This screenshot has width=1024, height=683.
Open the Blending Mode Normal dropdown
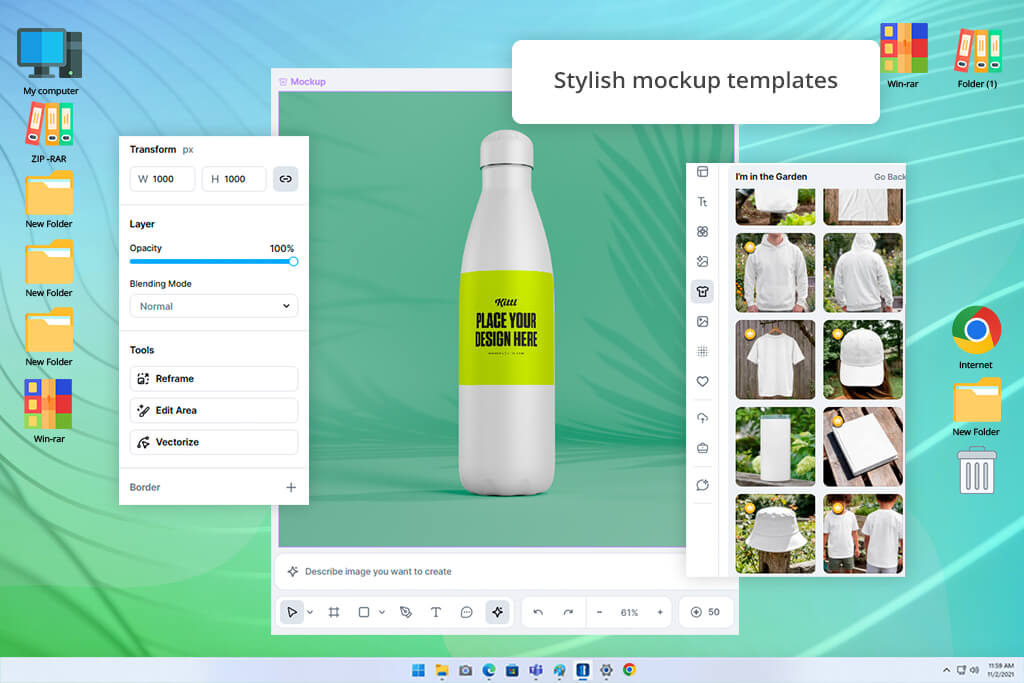click(214, 306)
